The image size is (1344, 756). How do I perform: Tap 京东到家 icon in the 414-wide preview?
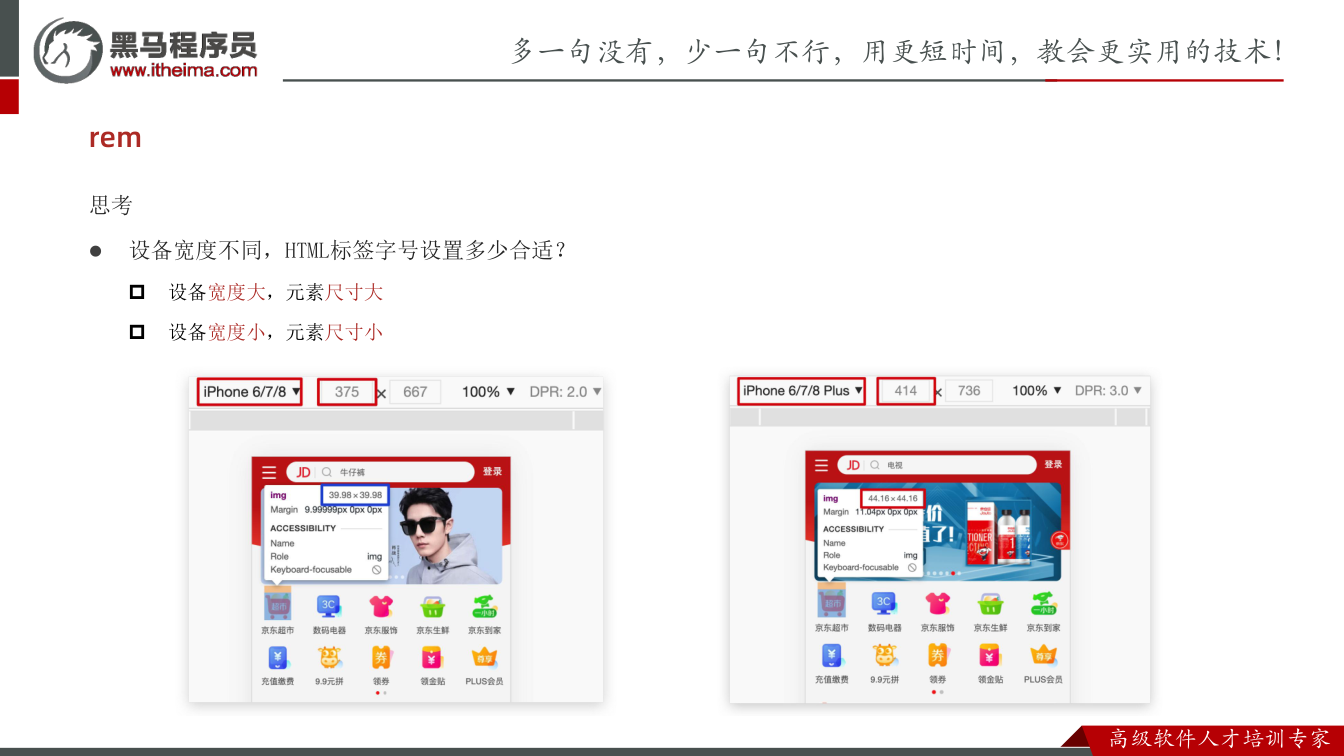(x=1043, y=603)
